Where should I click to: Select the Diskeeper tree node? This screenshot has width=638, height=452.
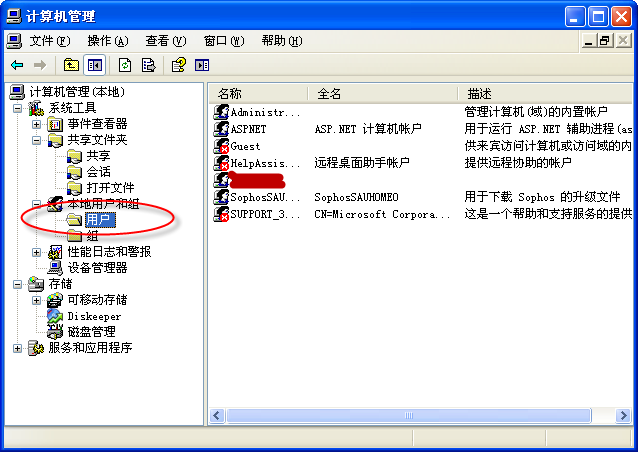click(x=94, y=316)
